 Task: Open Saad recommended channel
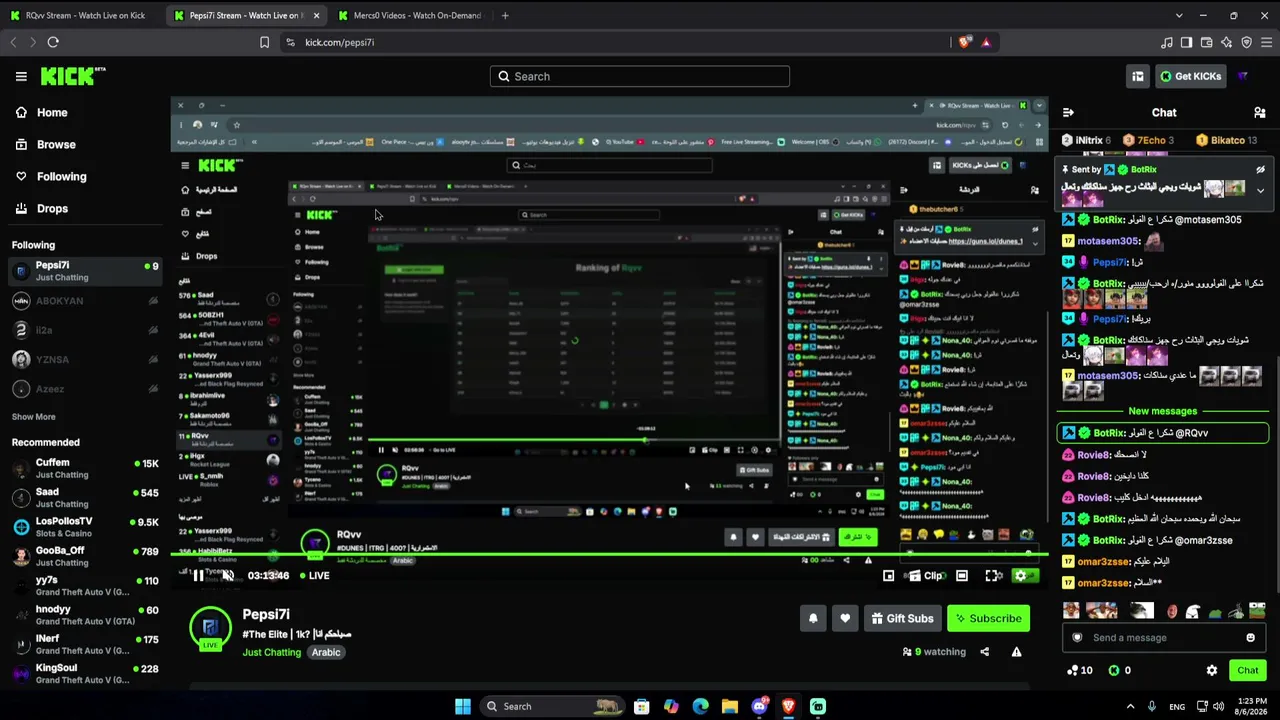(85, 497)
